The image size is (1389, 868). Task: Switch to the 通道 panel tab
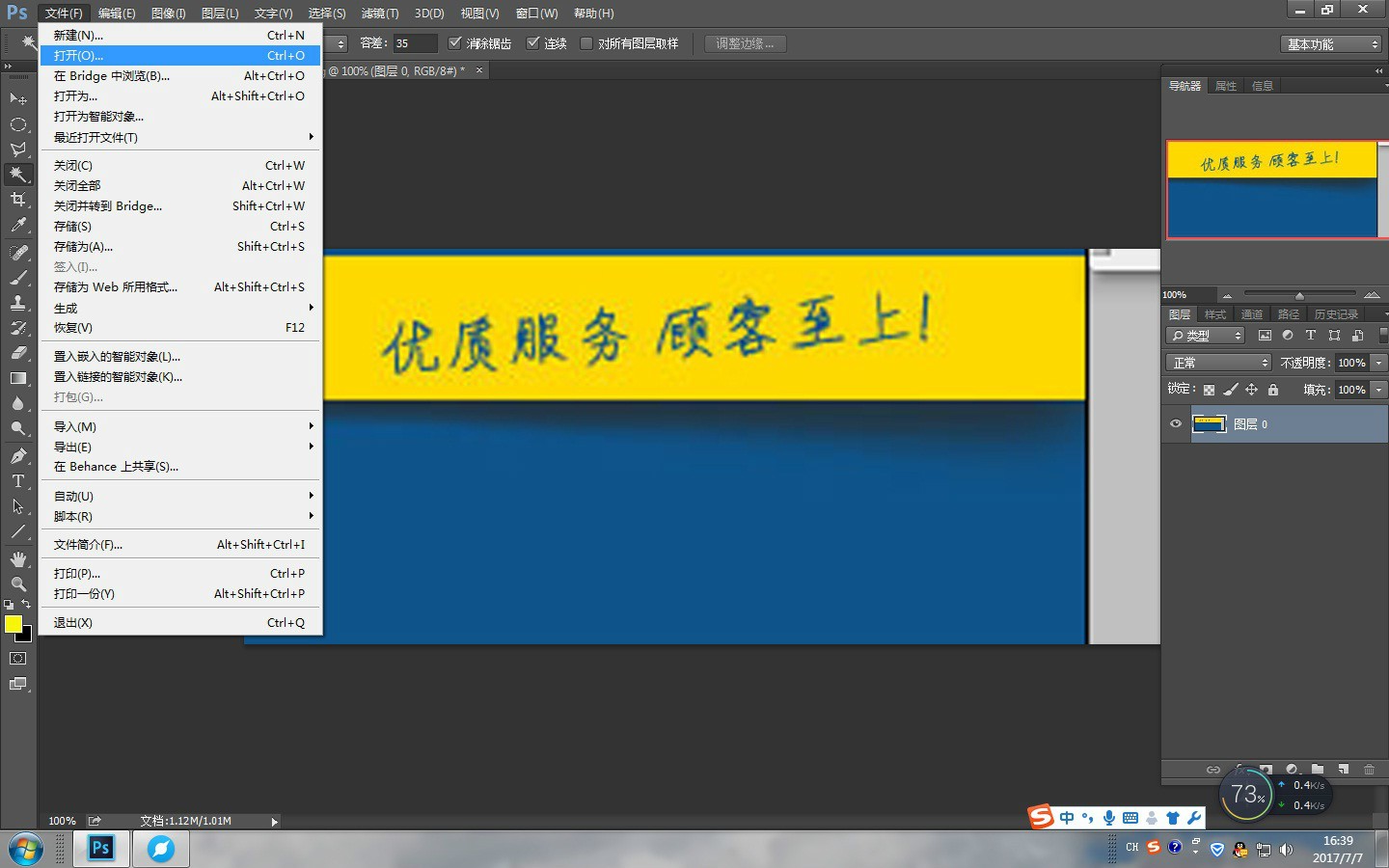1251,314
